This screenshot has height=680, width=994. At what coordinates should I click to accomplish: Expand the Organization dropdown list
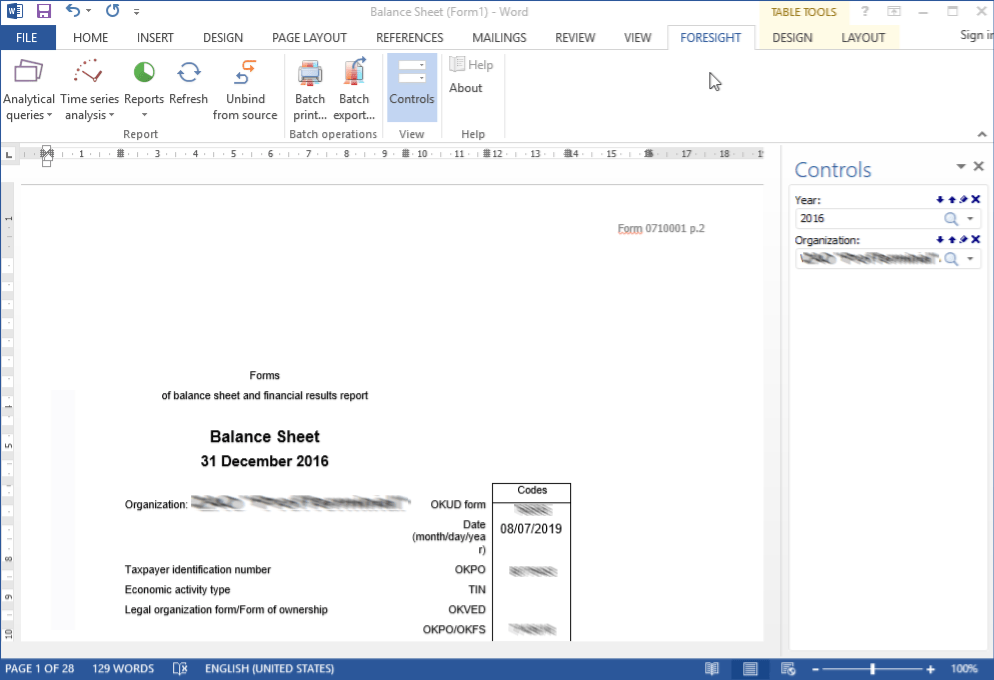tap(970, 259)
